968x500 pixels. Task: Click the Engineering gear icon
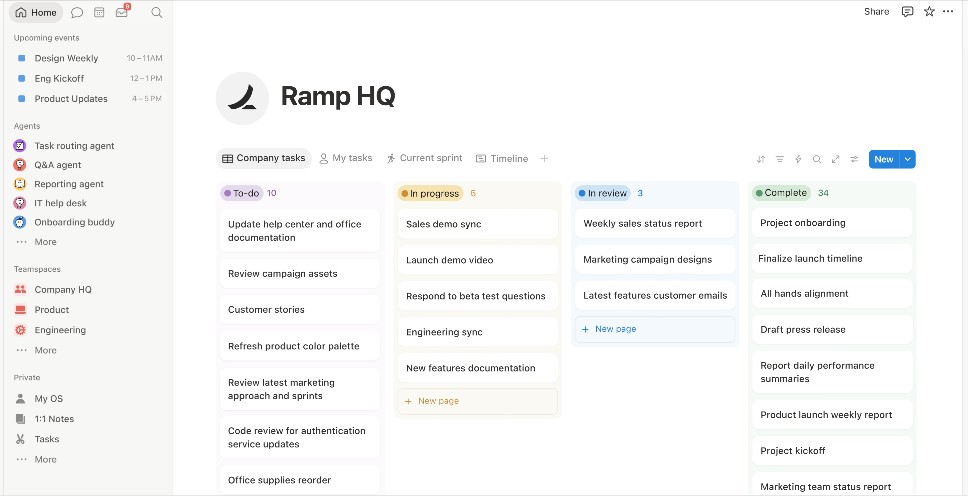coord(20,330)
